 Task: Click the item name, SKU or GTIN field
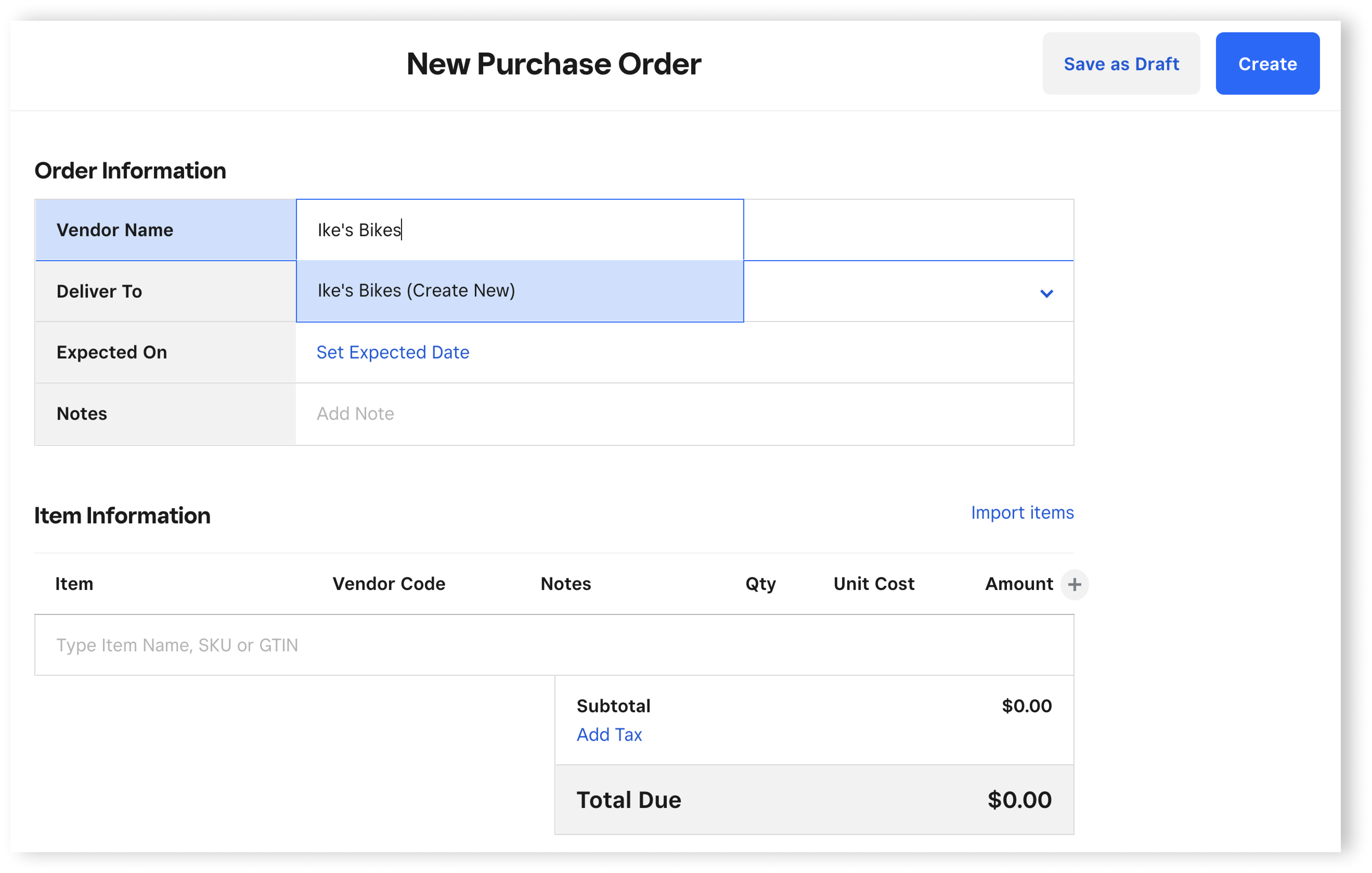[554, 645]
